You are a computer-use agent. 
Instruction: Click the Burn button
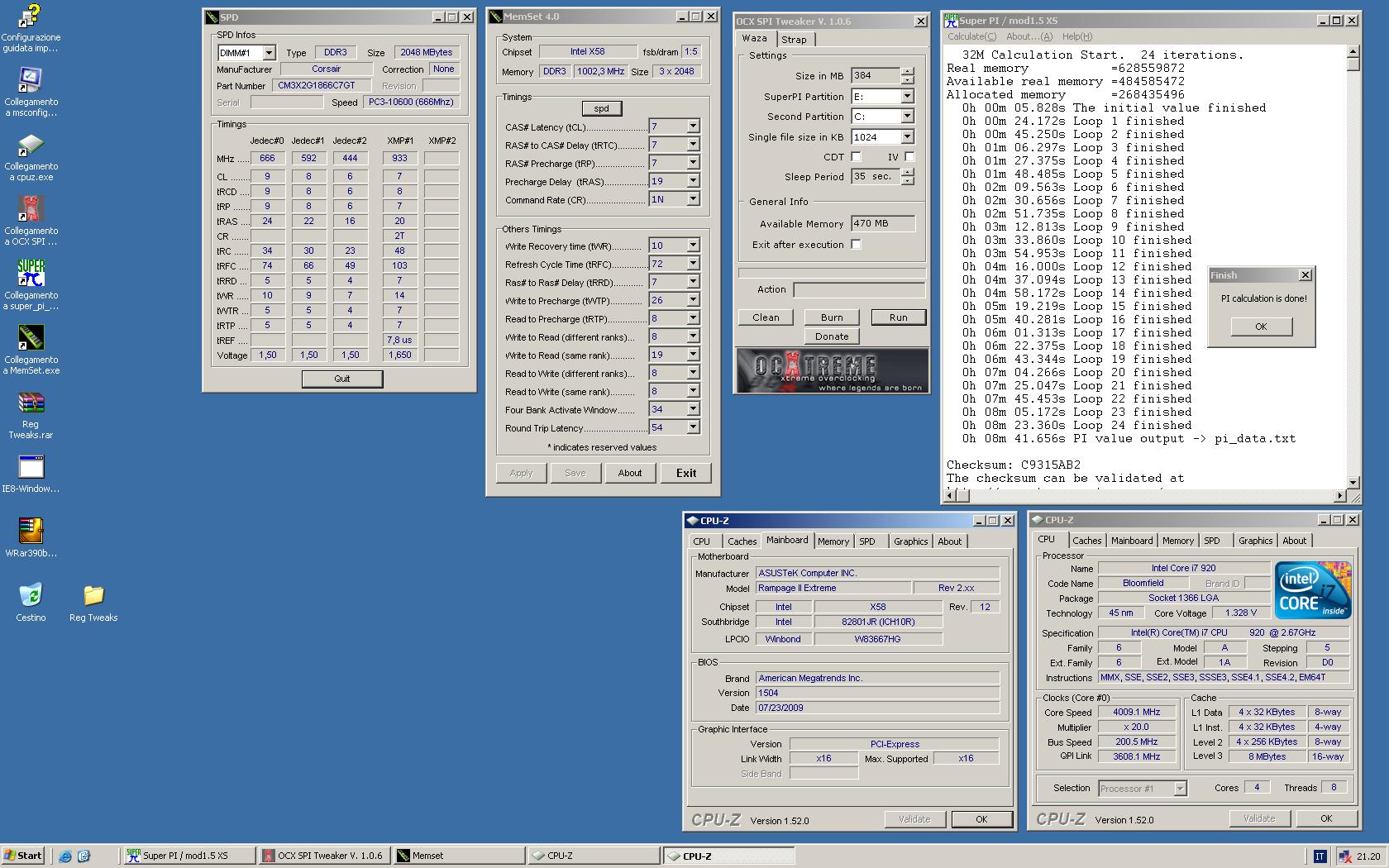[832, 317]
